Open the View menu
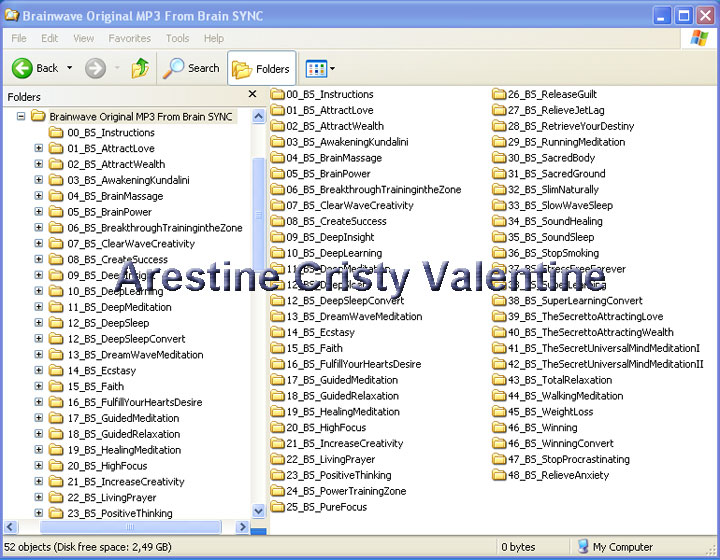 pos(84,38)
